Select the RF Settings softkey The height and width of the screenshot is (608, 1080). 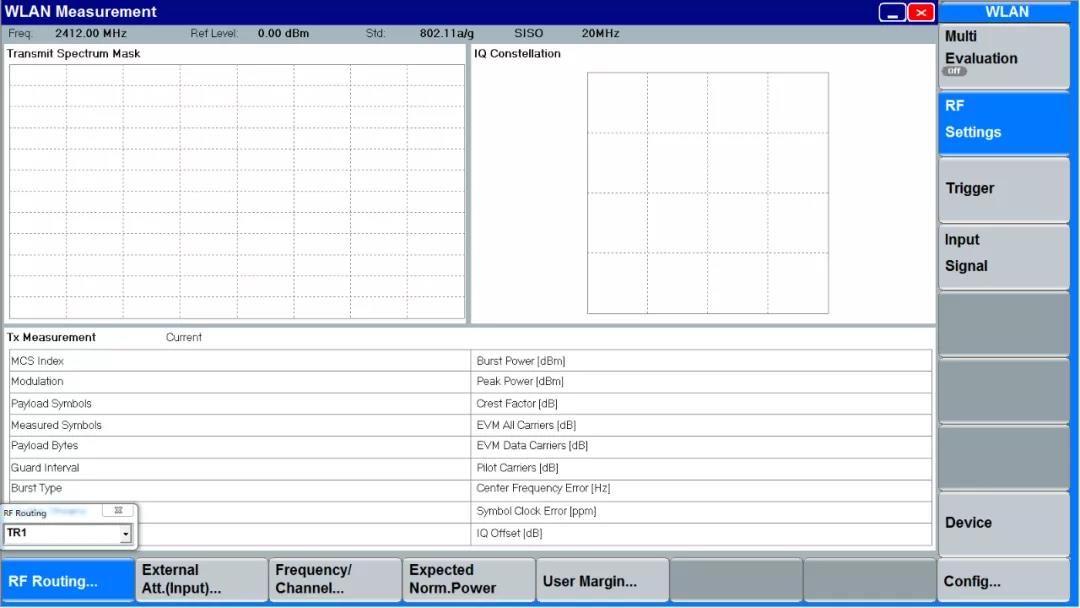point(1003,119)
